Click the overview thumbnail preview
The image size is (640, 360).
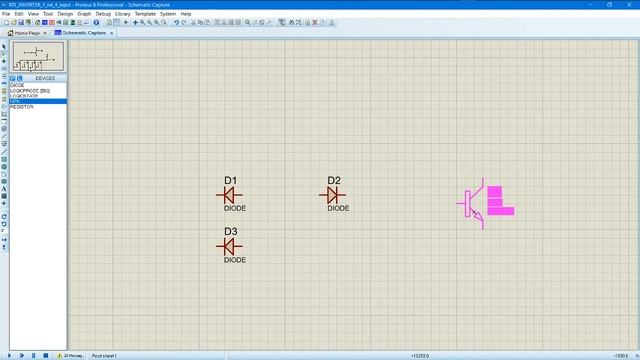tap(38, 57)
